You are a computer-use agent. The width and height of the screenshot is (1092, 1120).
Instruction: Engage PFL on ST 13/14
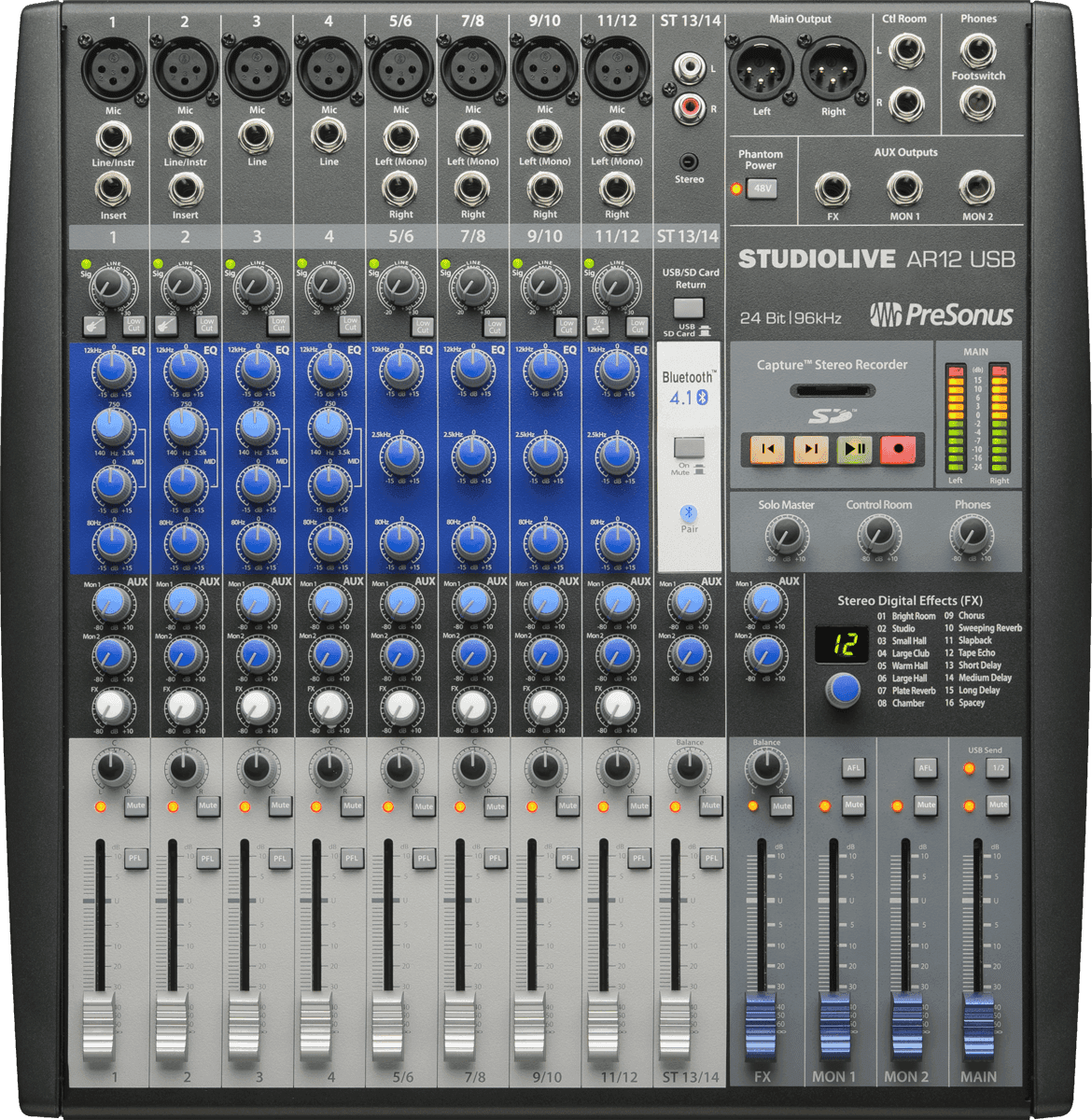[711, 859]
